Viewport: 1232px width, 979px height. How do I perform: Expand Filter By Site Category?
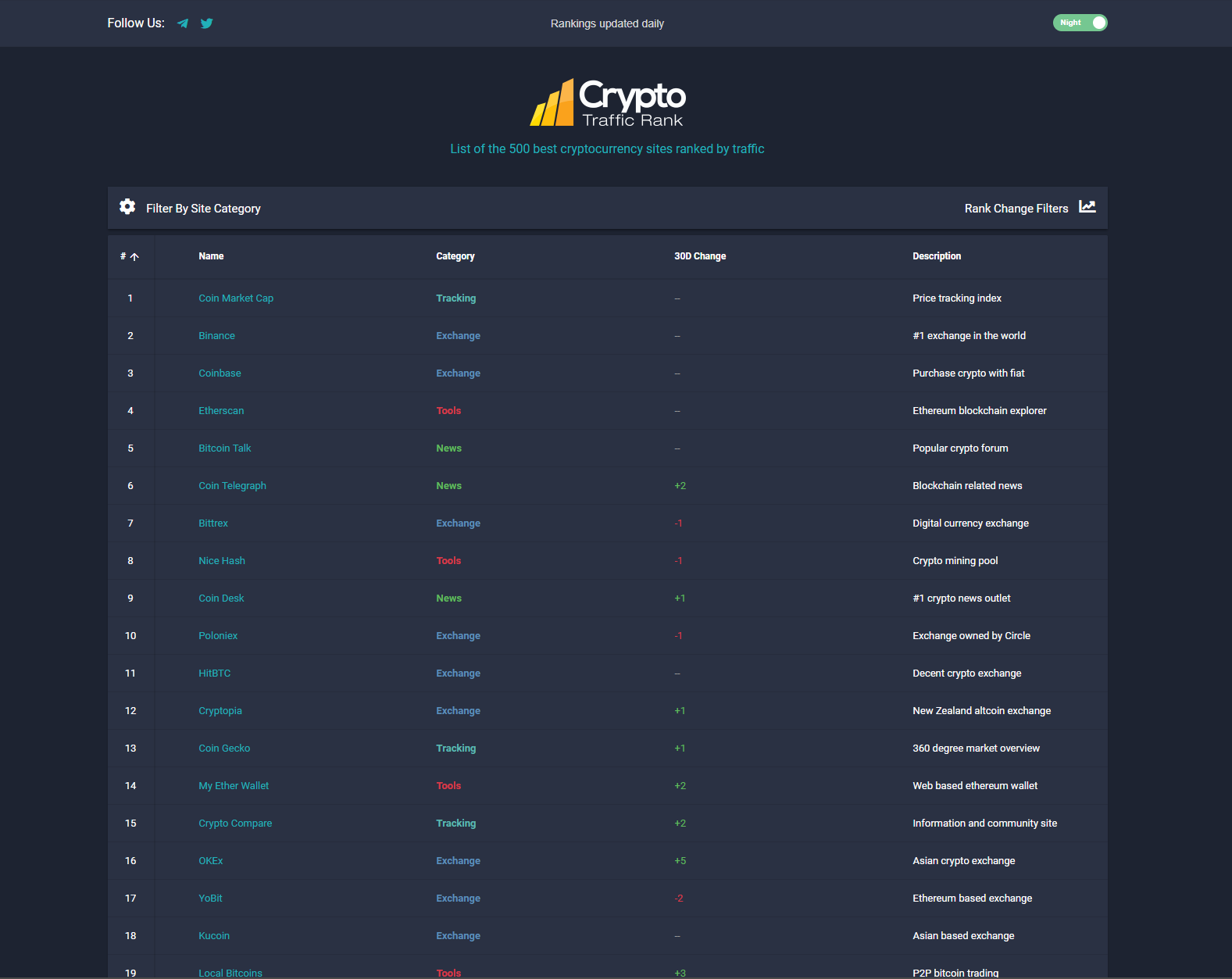pos(203,209)
